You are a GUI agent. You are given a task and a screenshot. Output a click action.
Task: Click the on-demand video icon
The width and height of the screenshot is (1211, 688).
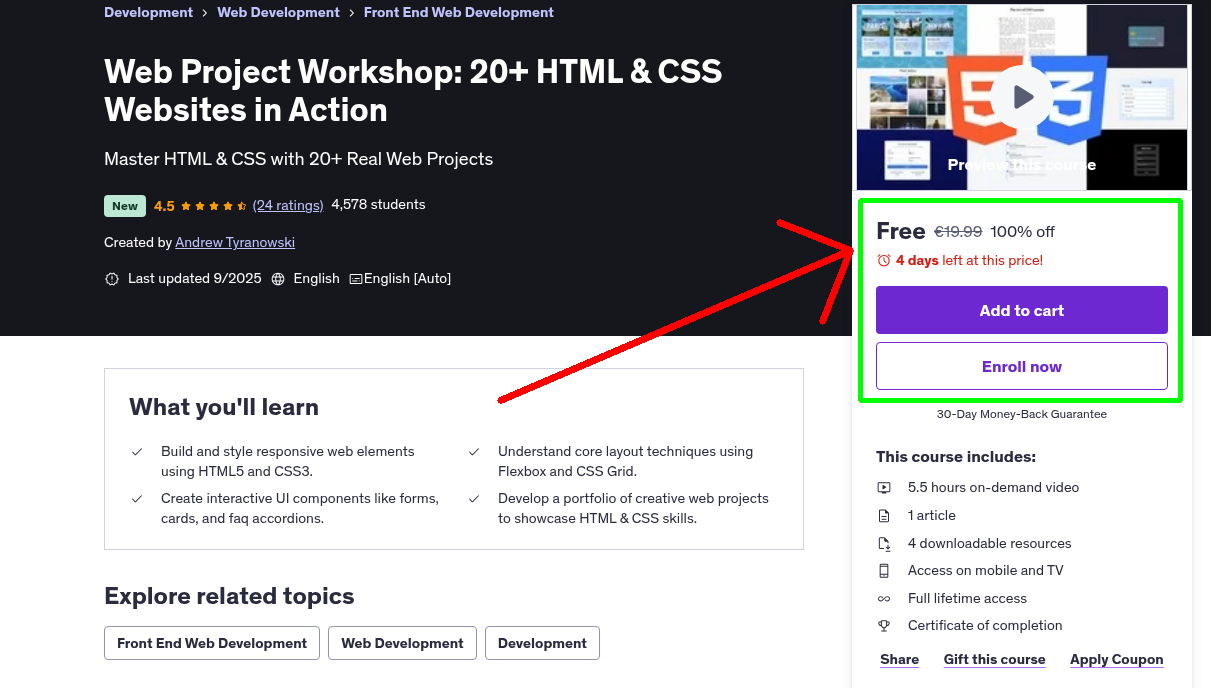(x=884, y=488)
